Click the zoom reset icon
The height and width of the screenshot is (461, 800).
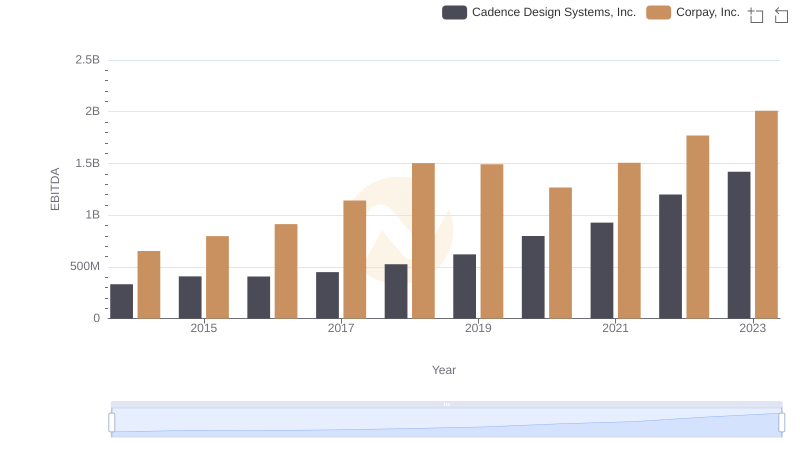[782, 15]
